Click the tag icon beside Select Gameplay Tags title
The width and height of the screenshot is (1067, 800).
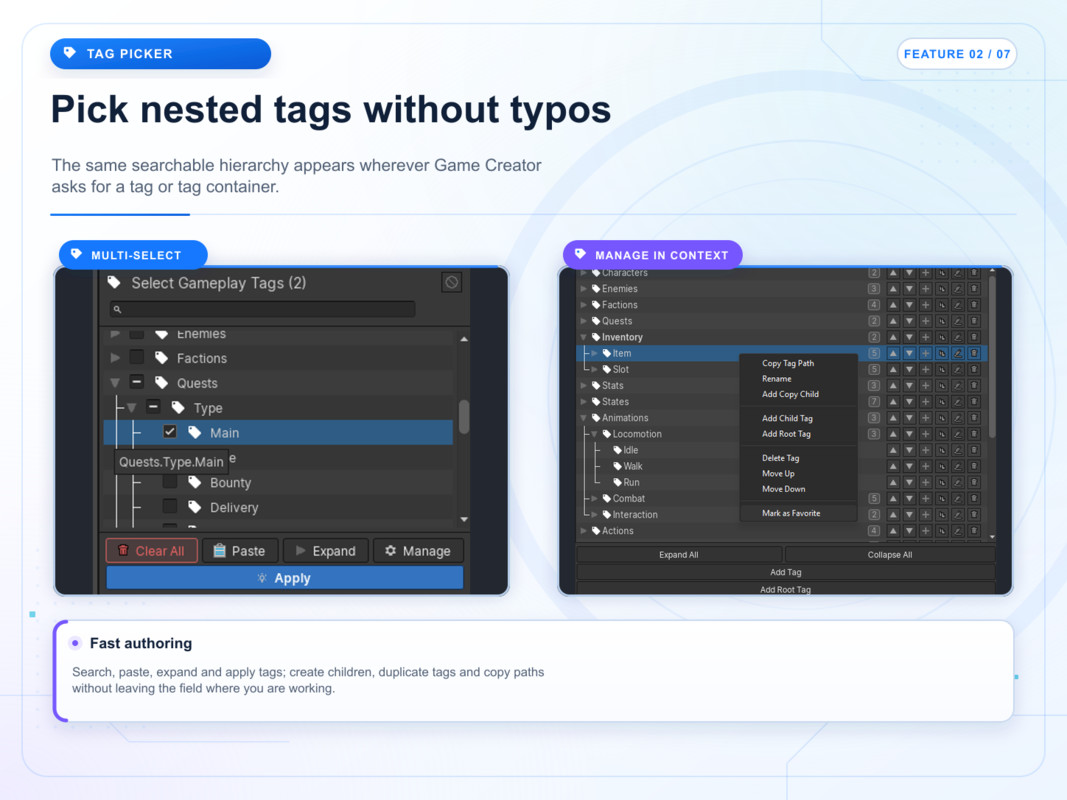point(114,282)
